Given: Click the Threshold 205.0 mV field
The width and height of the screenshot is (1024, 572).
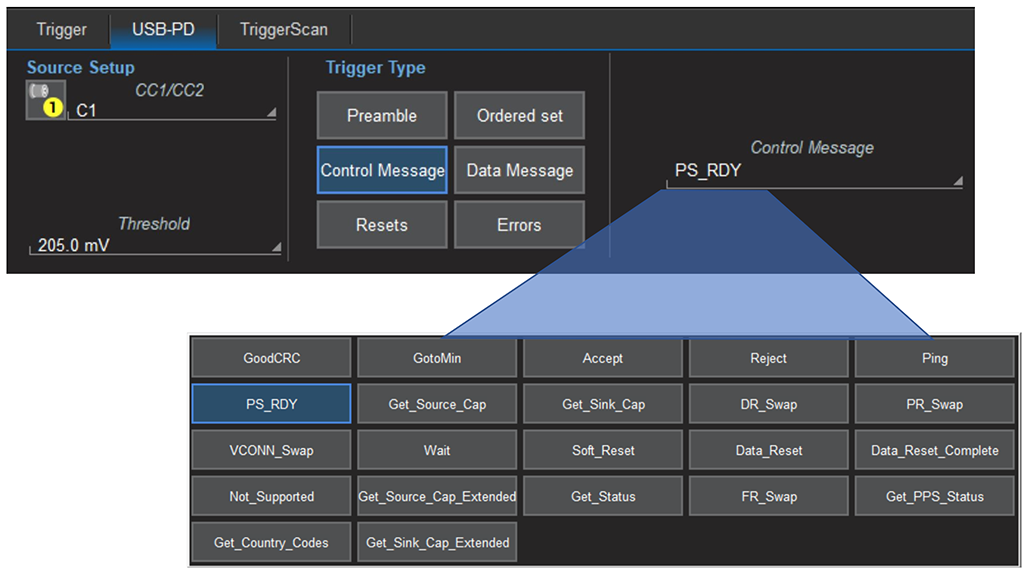Looking at the screenshot, I should [155, 245].
